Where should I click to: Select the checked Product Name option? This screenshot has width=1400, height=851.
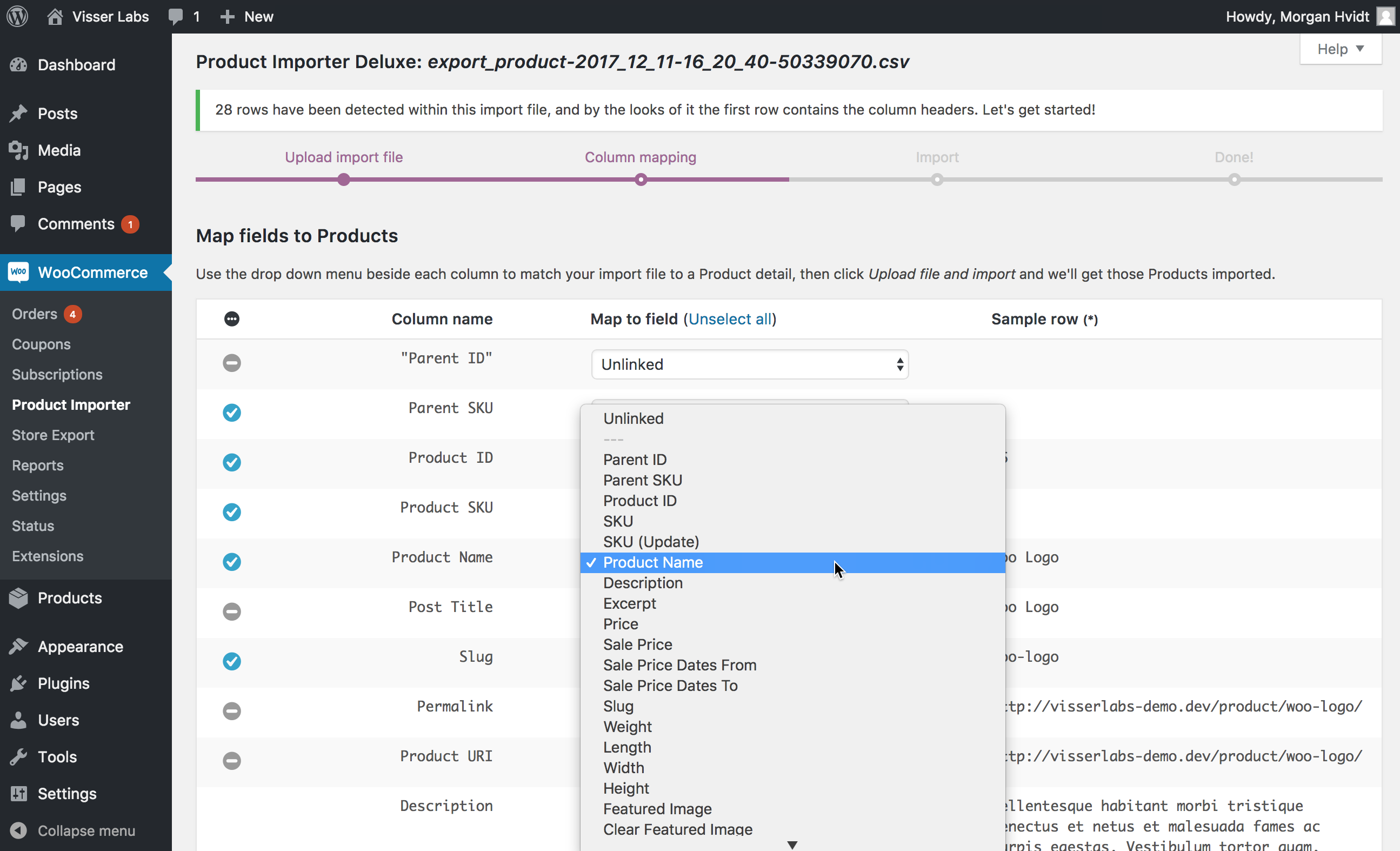792,562
